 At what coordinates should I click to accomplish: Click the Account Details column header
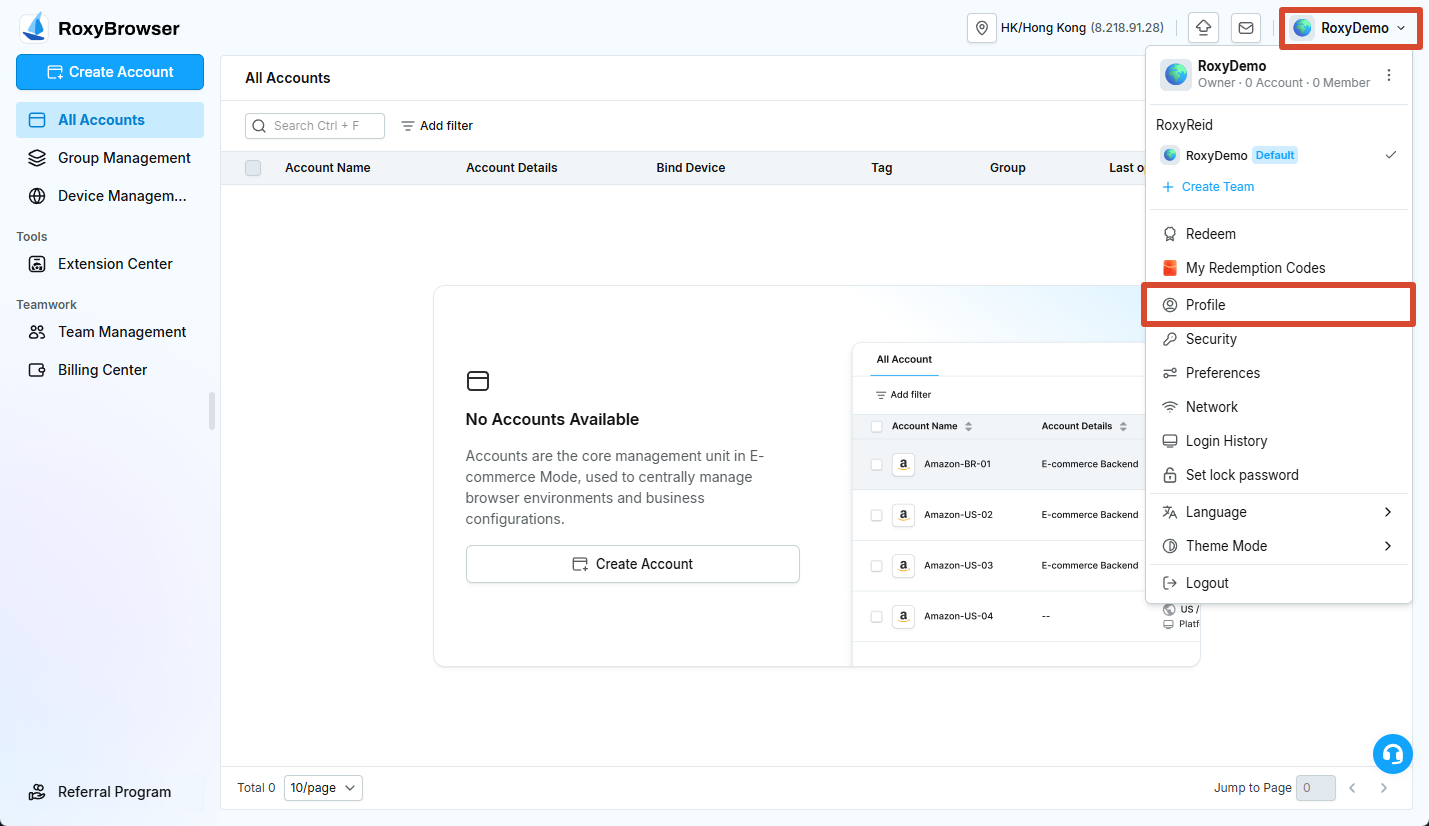click(512, 168)
